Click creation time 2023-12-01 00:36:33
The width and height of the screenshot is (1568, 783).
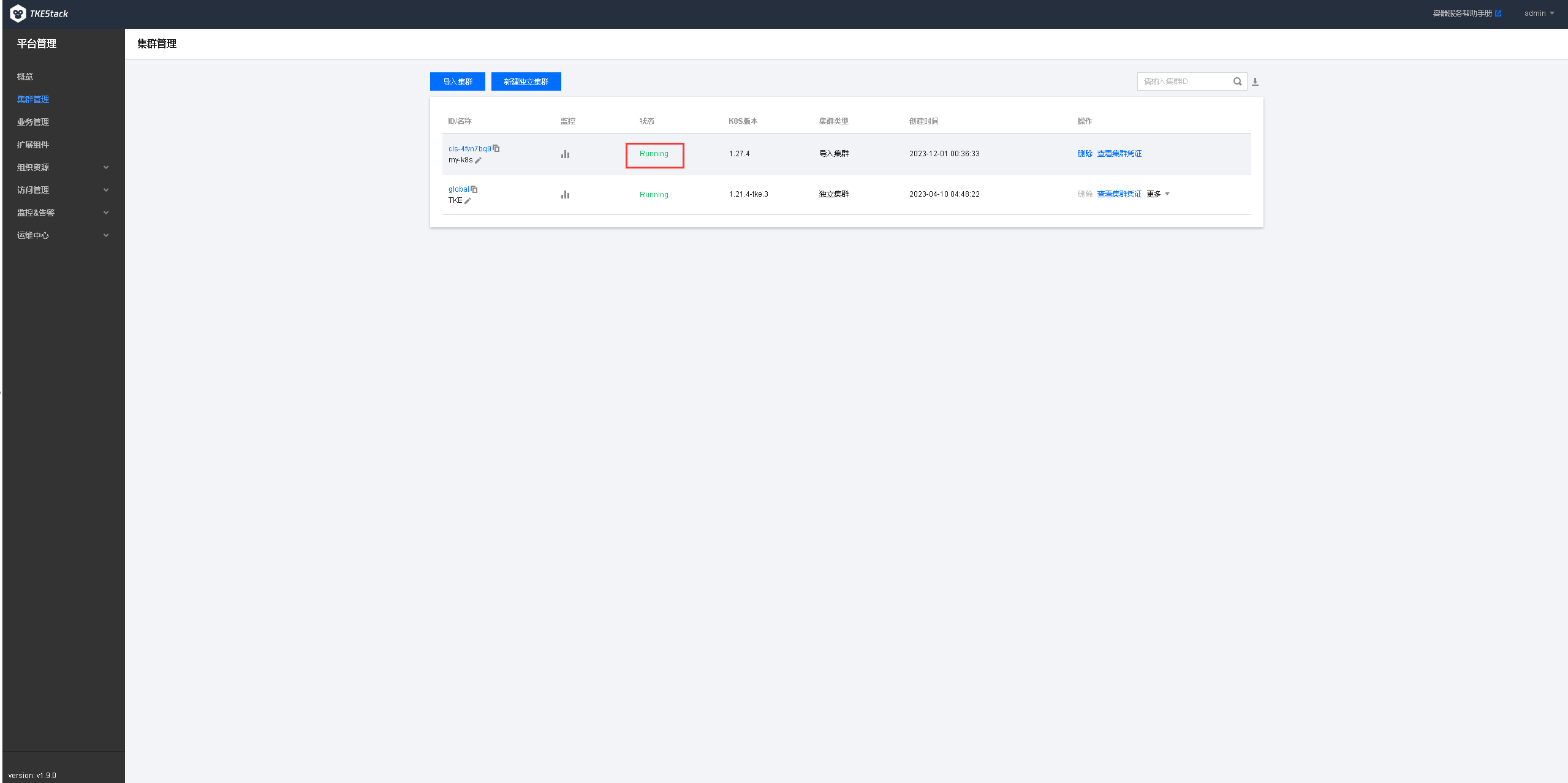tap(944, 154)
